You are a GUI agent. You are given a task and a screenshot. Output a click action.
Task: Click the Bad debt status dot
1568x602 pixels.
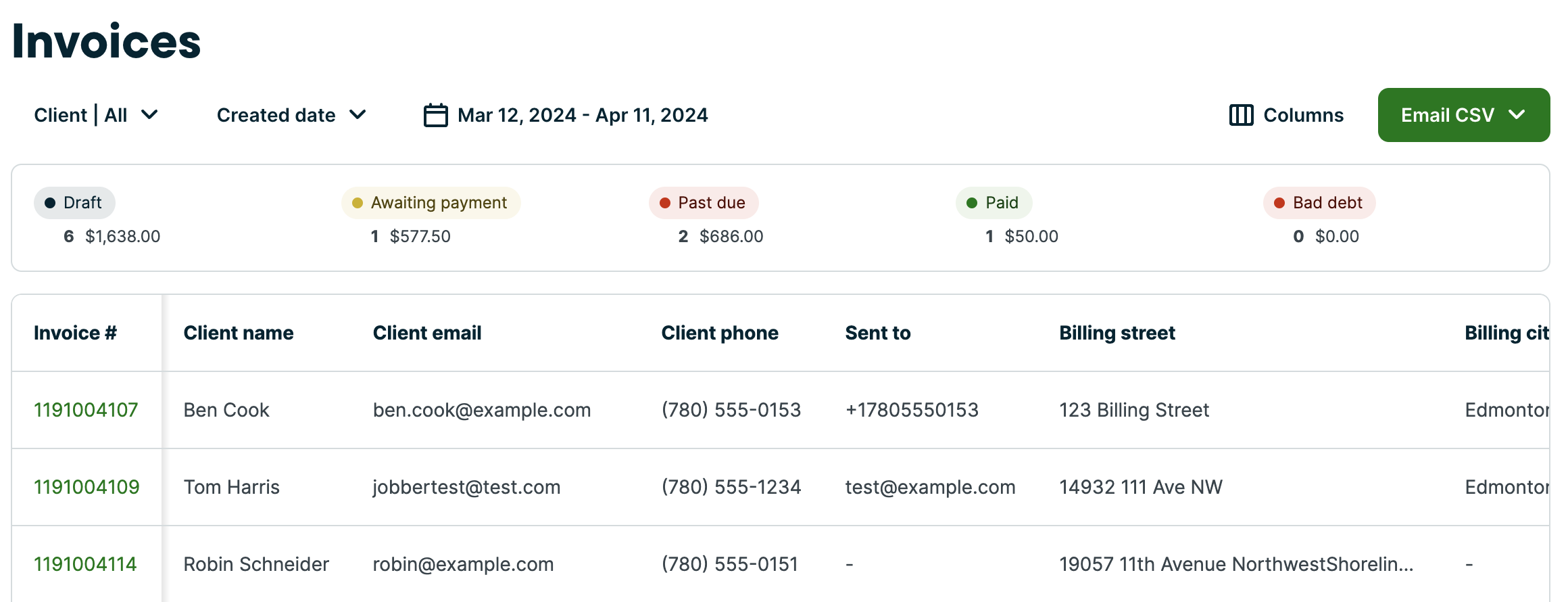(1279, 202)
